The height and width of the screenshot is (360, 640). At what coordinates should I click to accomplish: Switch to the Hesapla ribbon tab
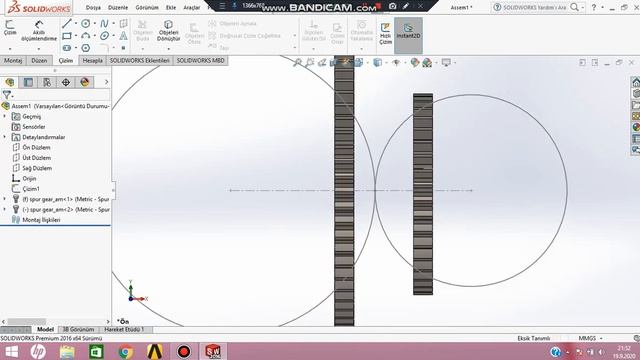pyautogui.click(x=93, y=60)
